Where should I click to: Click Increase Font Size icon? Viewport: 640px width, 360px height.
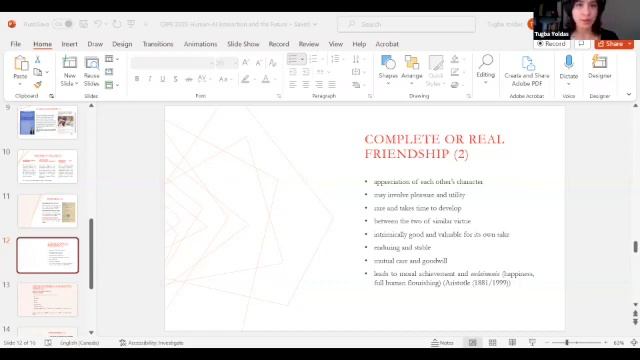(246, 62)
